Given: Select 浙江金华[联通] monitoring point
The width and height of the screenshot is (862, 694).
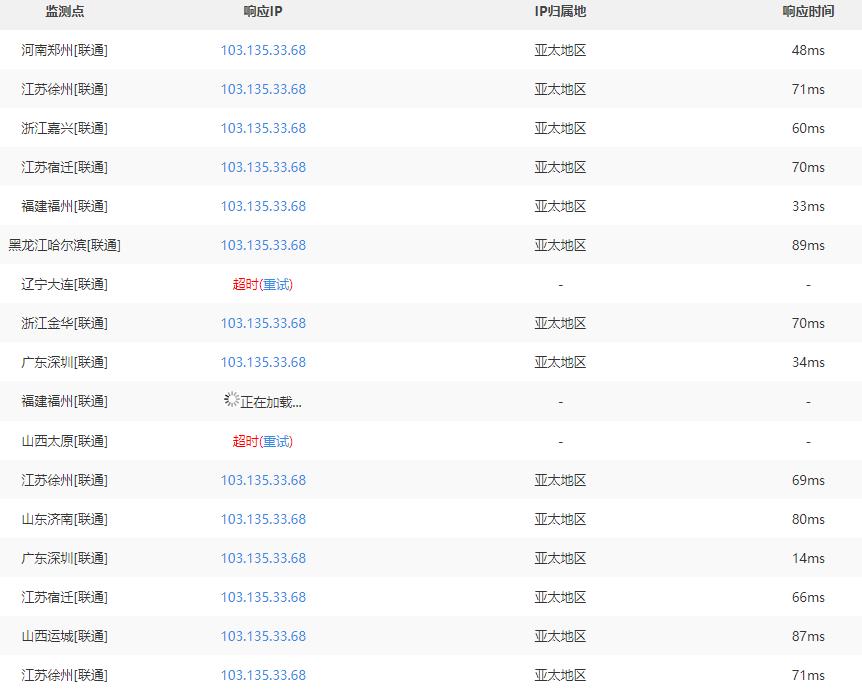Looking at the screenshot, I should (65, 323).
